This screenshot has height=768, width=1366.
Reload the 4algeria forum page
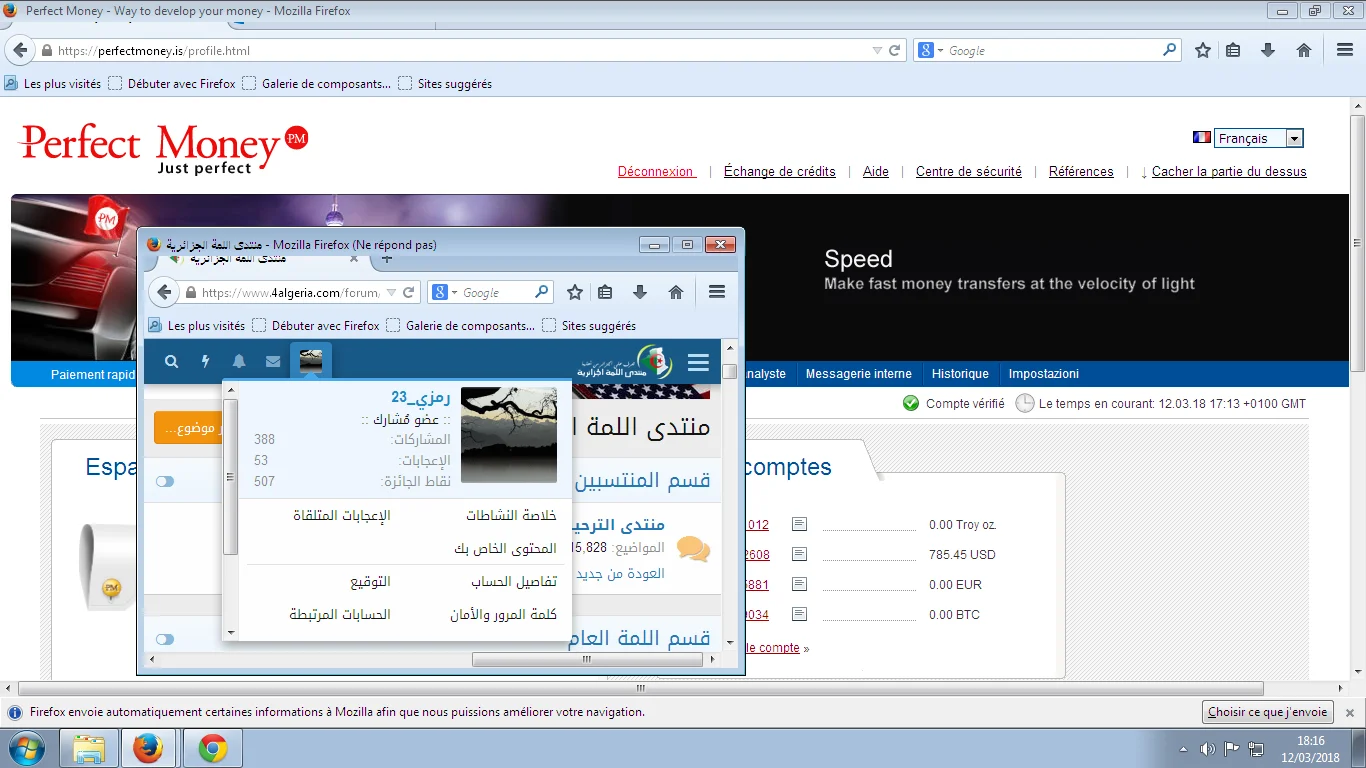[x=409, y=293]
